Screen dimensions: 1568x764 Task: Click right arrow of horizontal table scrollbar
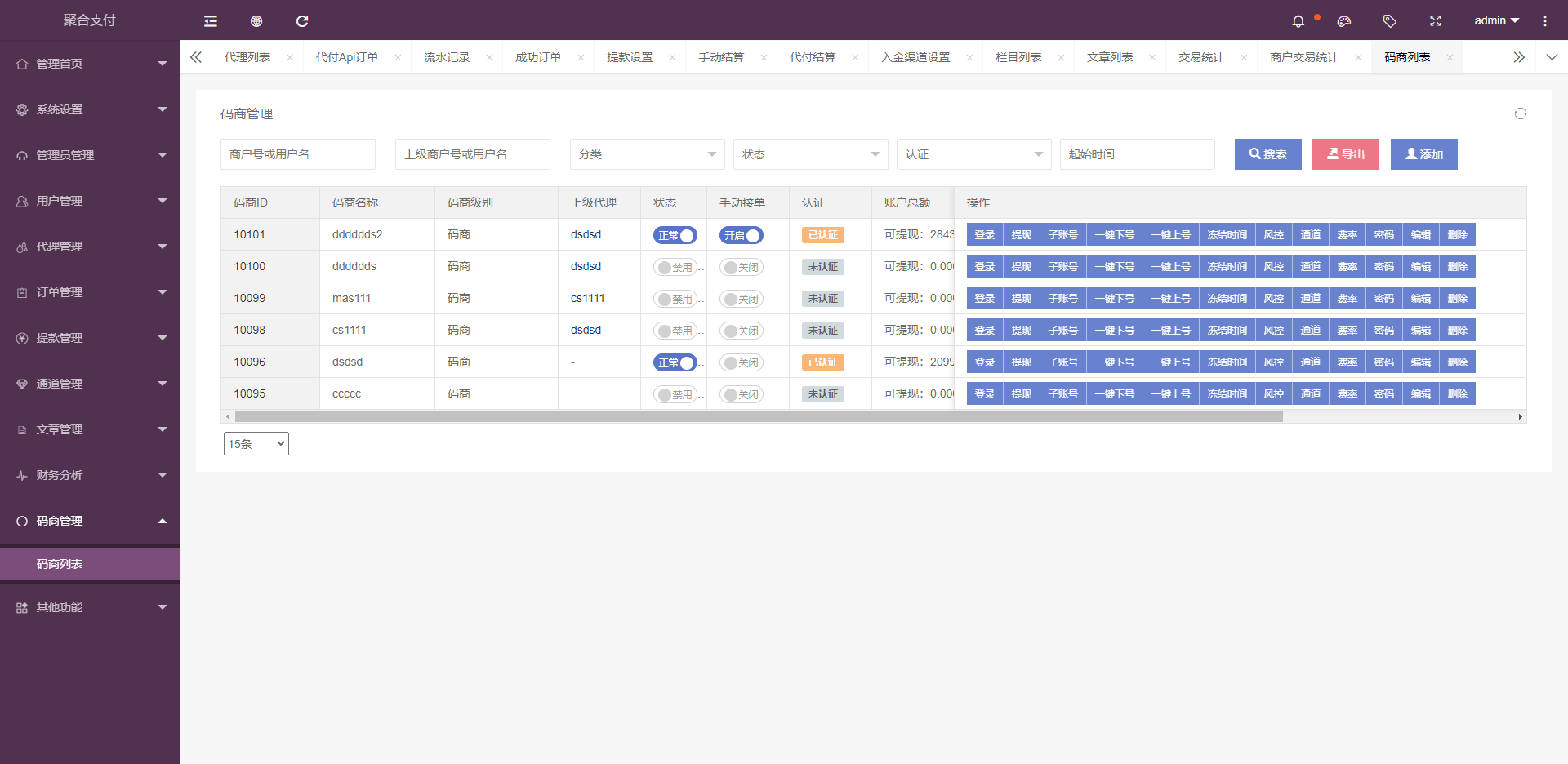pos(1520,417)
